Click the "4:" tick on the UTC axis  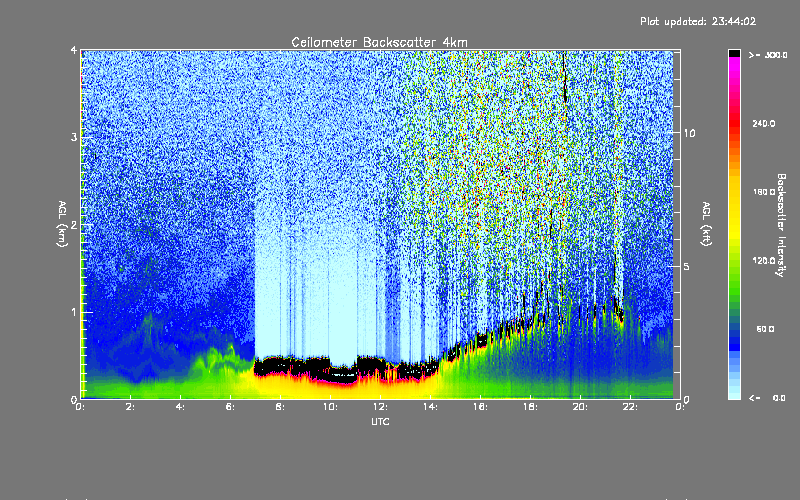tap(180, 407)
